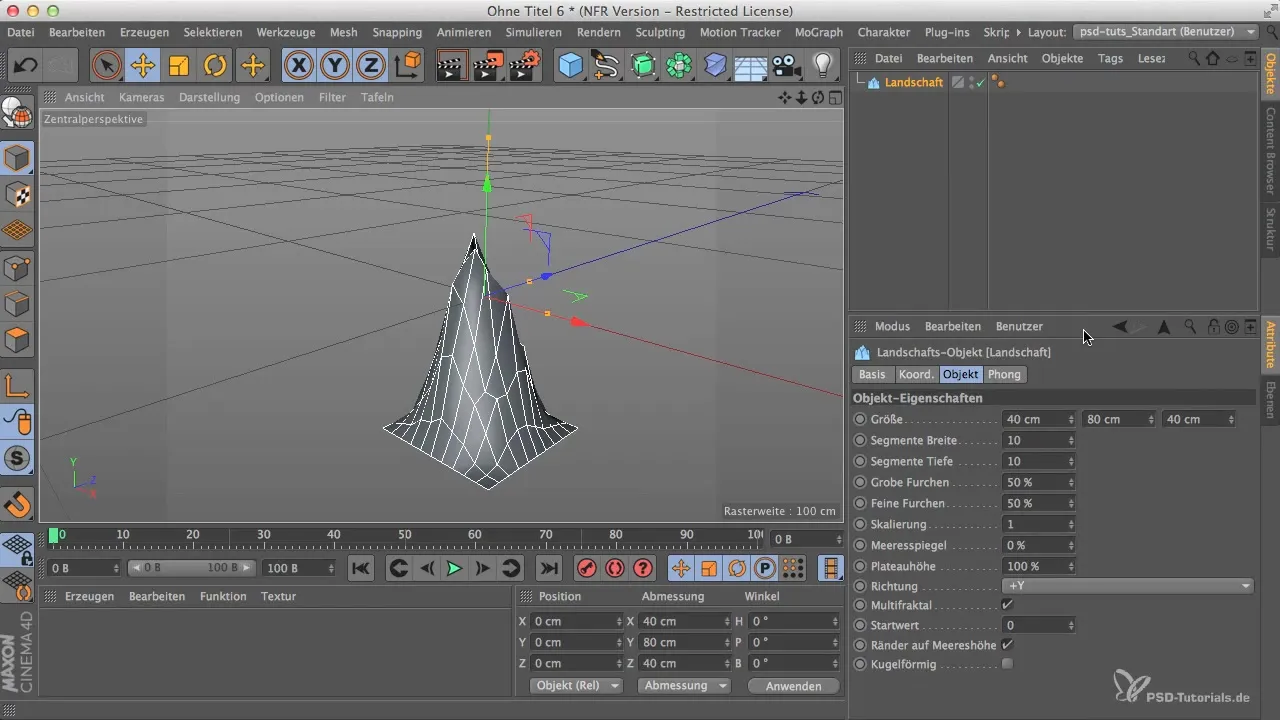The width and height of the screenshot is (1280, 720).
Task: Open the Layout selector dropdown
Action: pyautogui.click(x=1166, y=32)
